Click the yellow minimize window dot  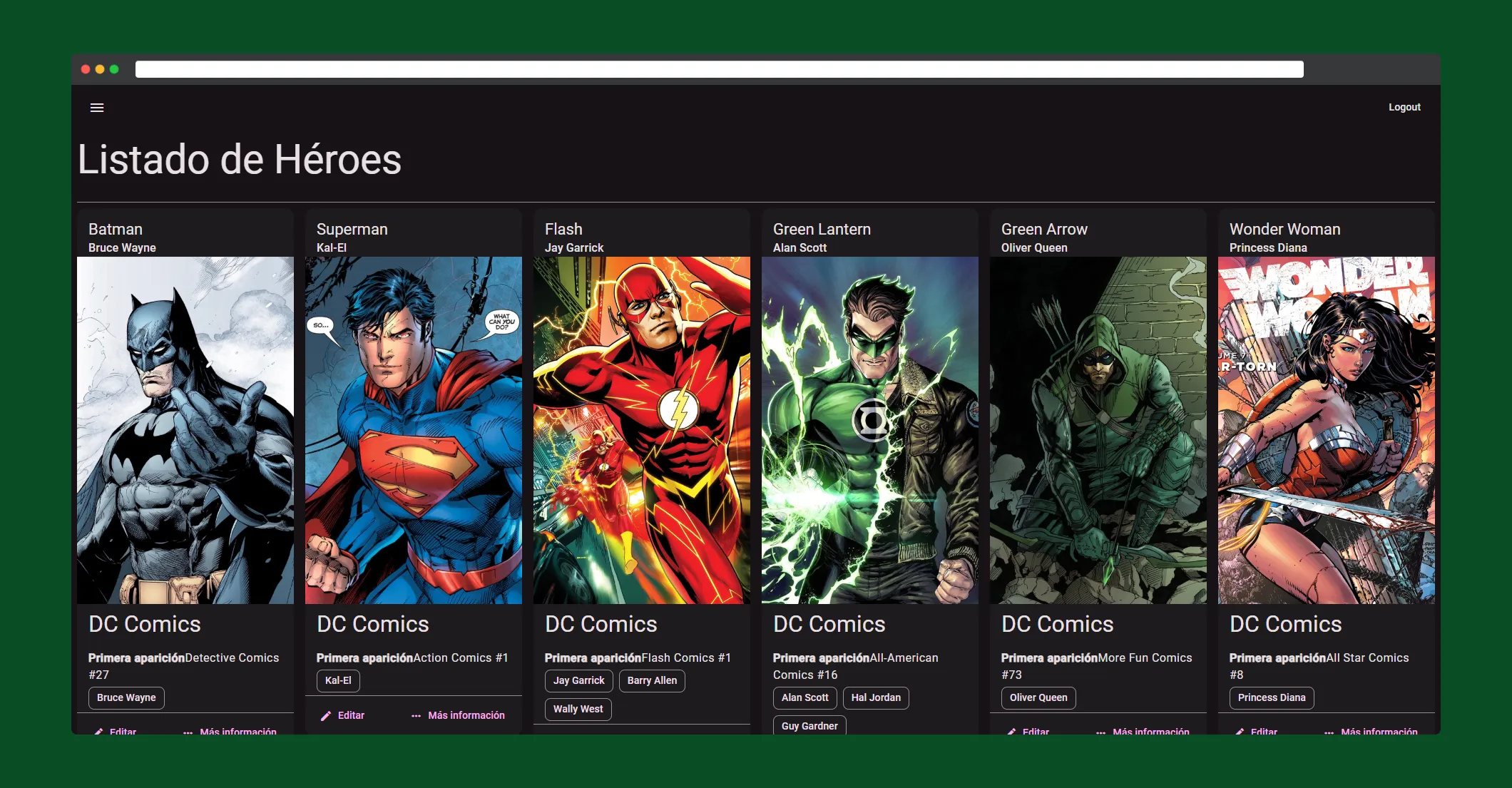[x=100, y=69]
